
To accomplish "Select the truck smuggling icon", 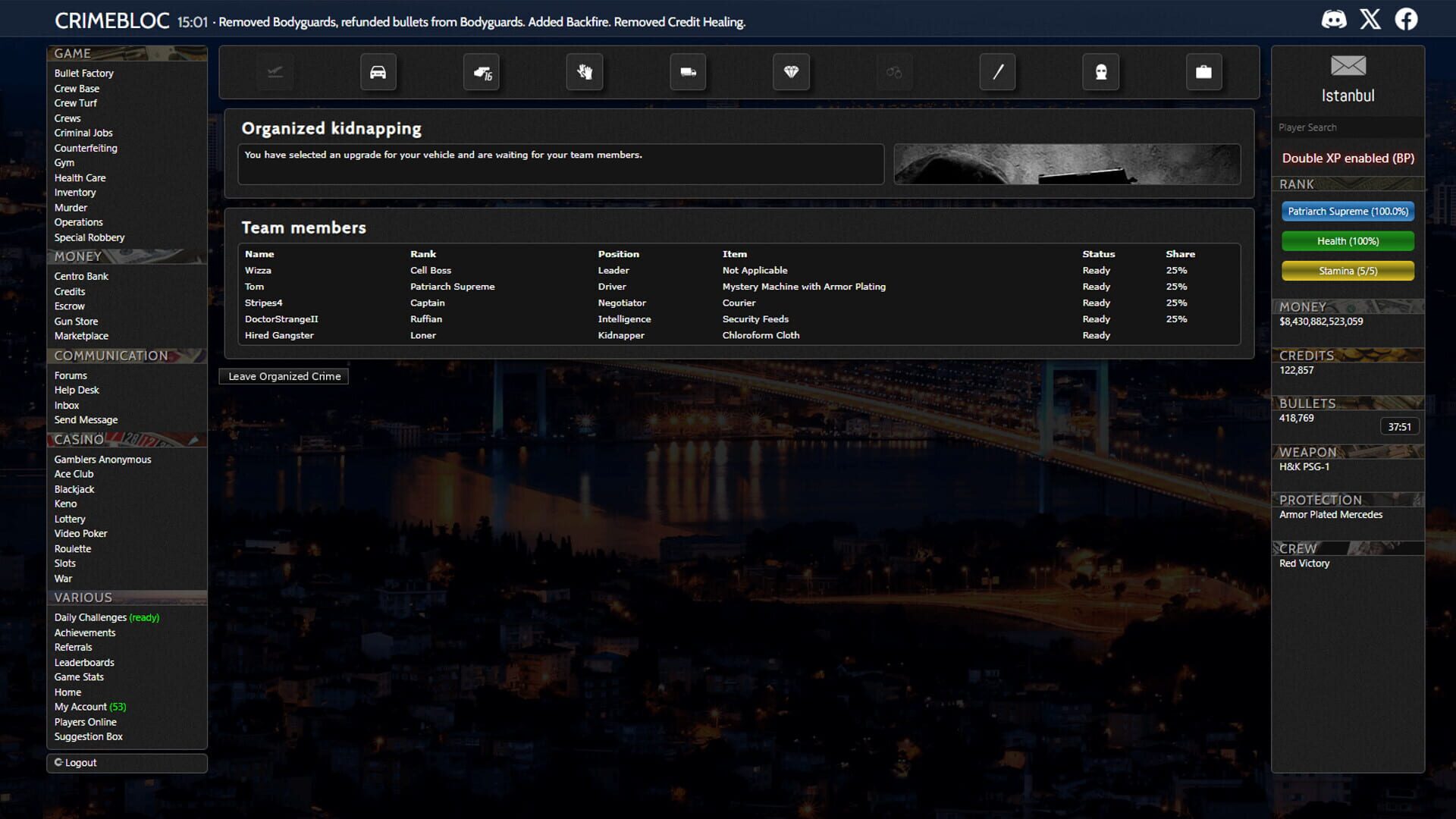I will click(688, 72).
